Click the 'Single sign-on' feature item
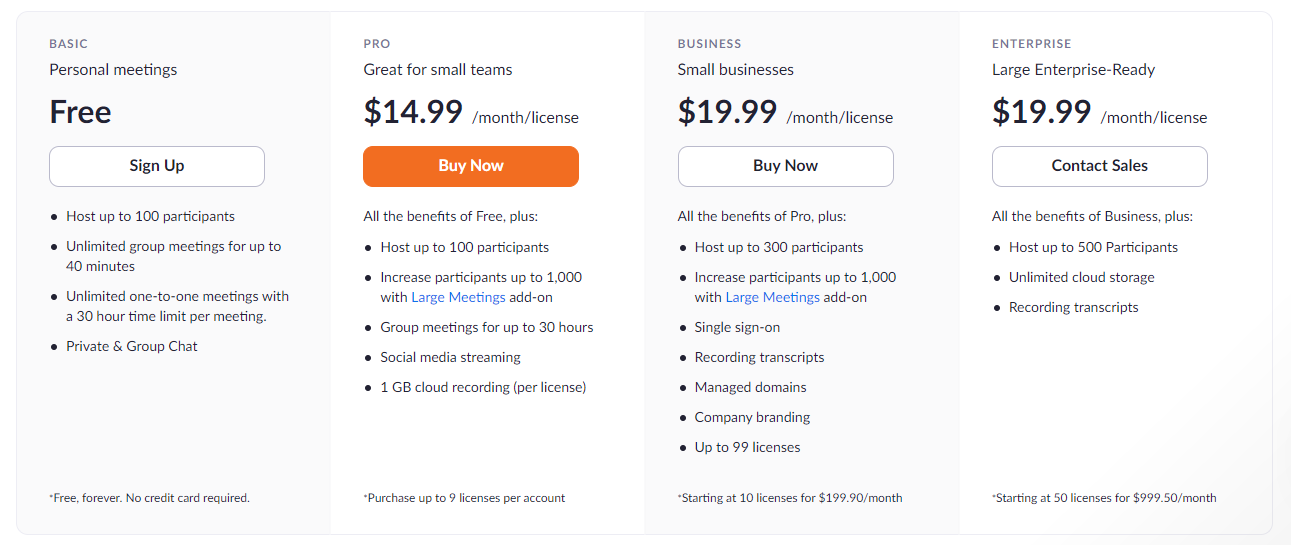This screenshot has width=1291, height=545. [x=737, y=327]
